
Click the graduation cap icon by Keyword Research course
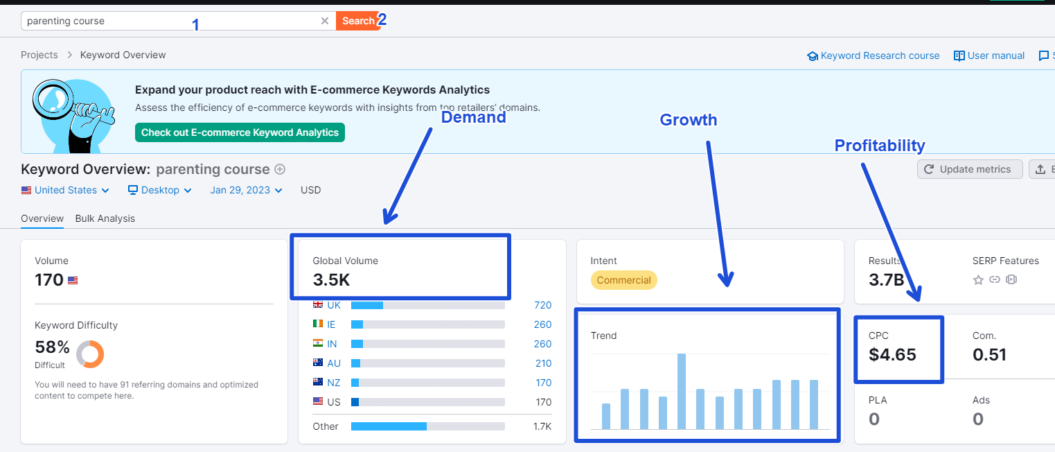pyautogui.click(x=813, y=56)
